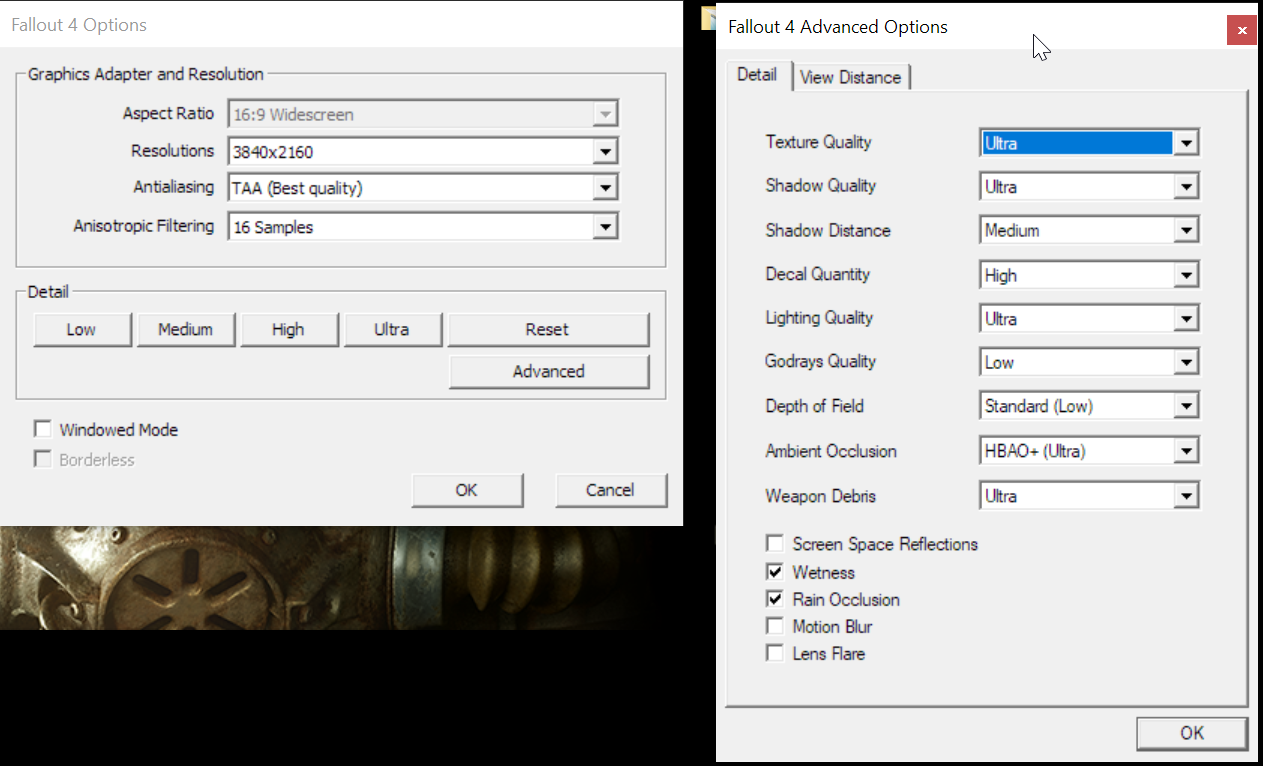Apply the High detail preset
1263x766 pixels.
point(288,329)
